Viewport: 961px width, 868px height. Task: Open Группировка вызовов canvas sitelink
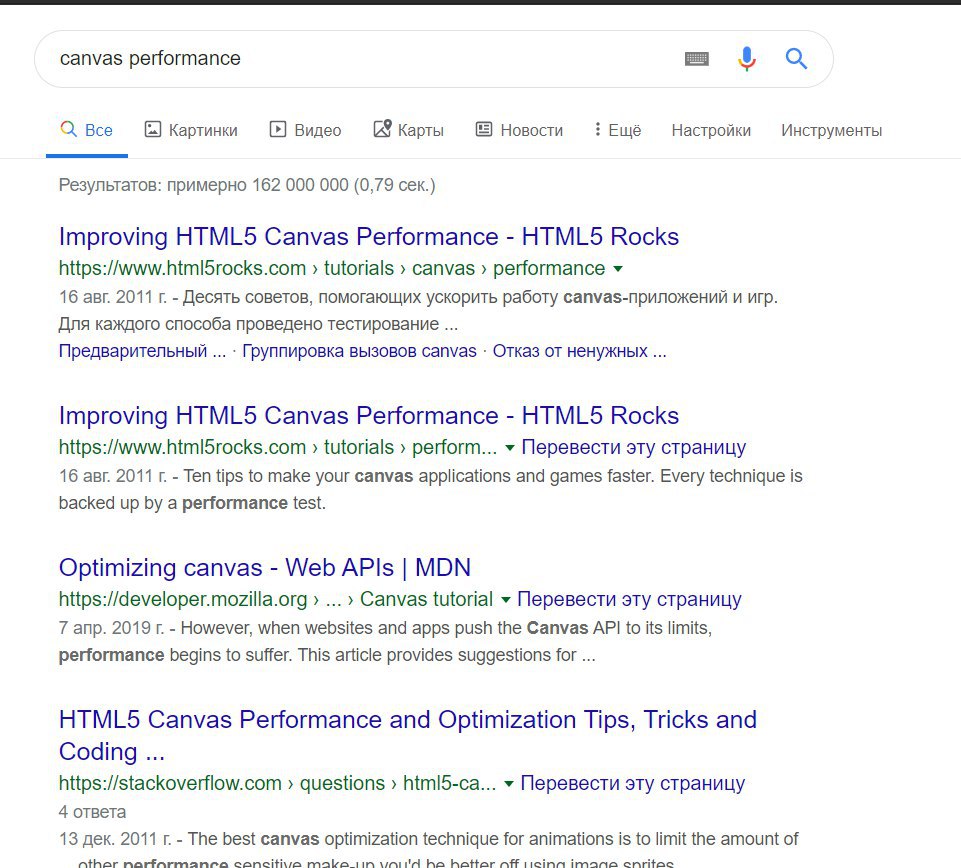(359, 351)
